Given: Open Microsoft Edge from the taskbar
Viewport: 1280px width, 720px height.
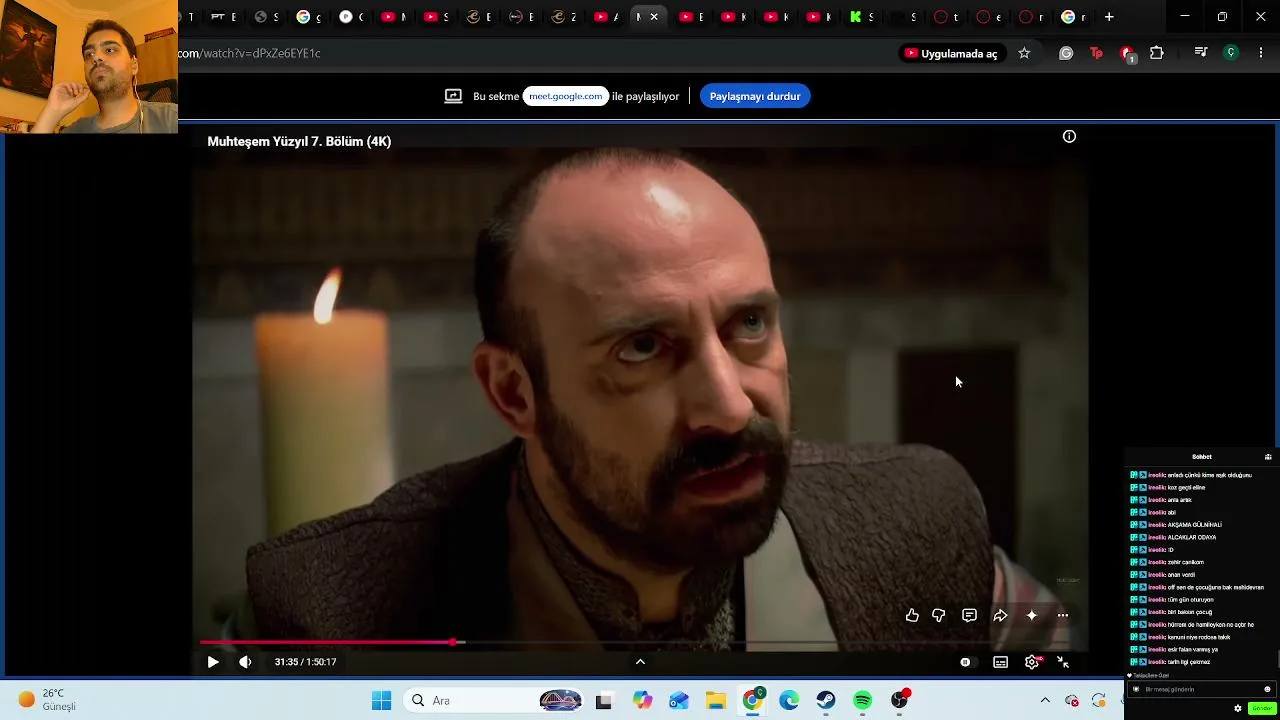Looking at the screenshot, I should (789, 701).
